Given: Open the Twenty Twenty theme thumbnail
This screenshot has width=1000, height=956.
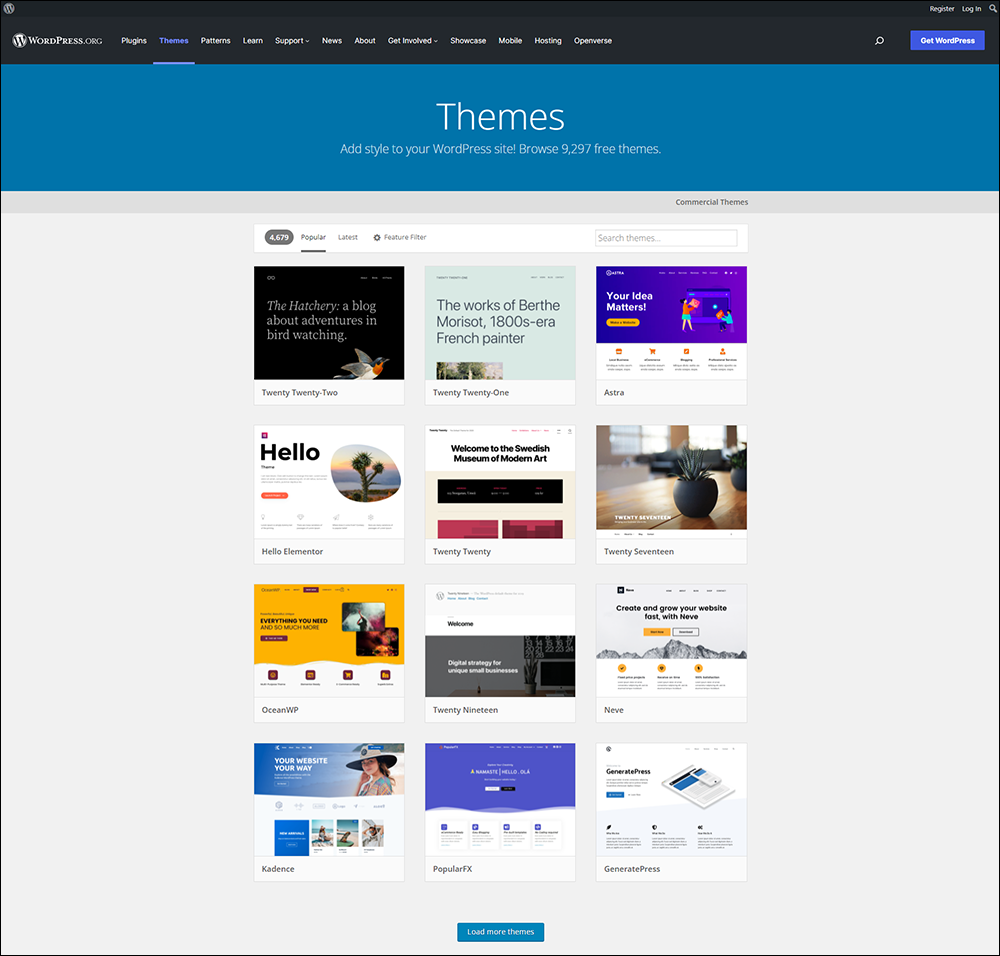Looking at the screenshot, I should pyautogui.click(x=500, y=482).
